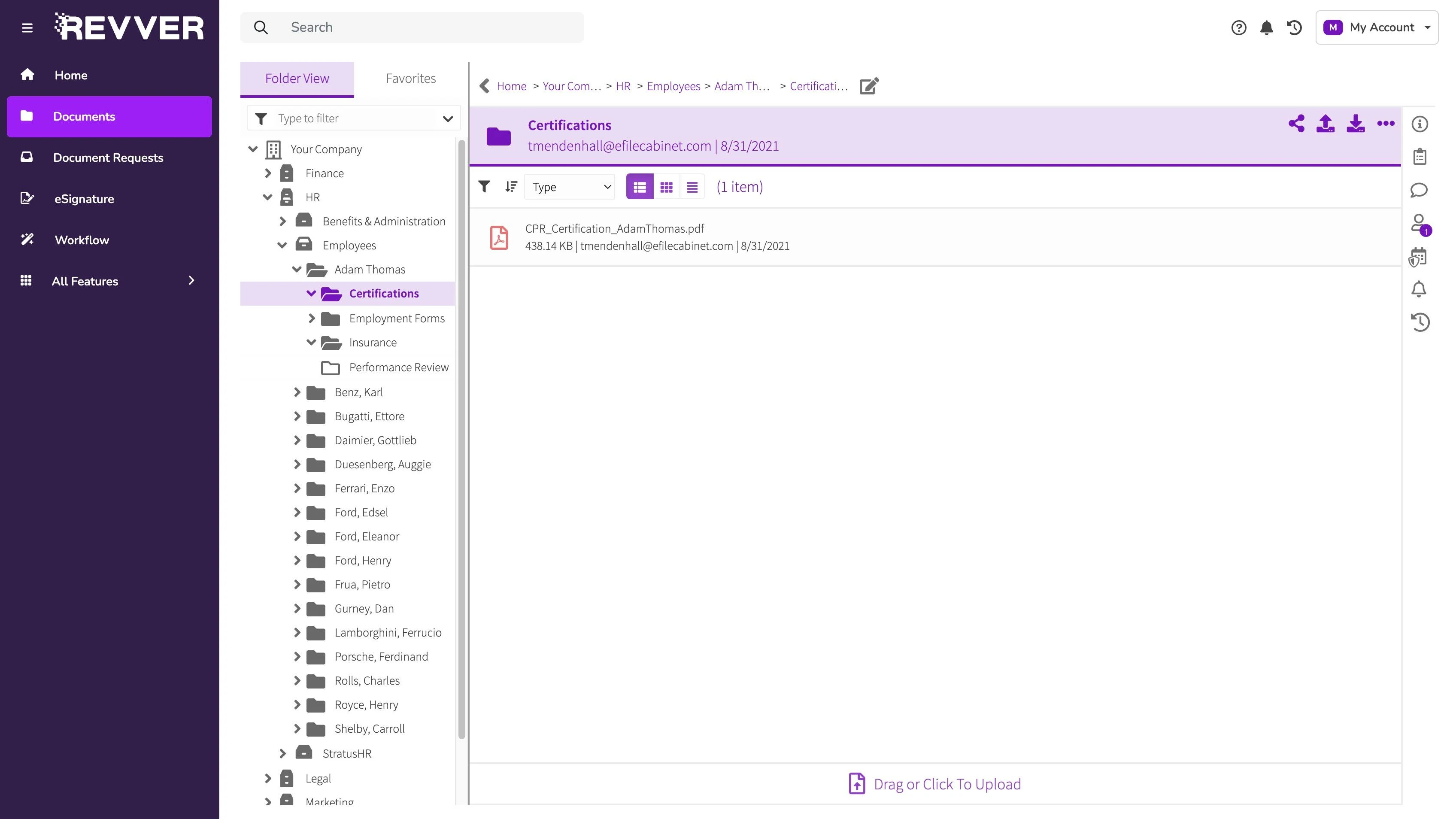Open the notifications bell in top bar
This screenshot has height=819, width=1456.
[x=1266, y=27]
